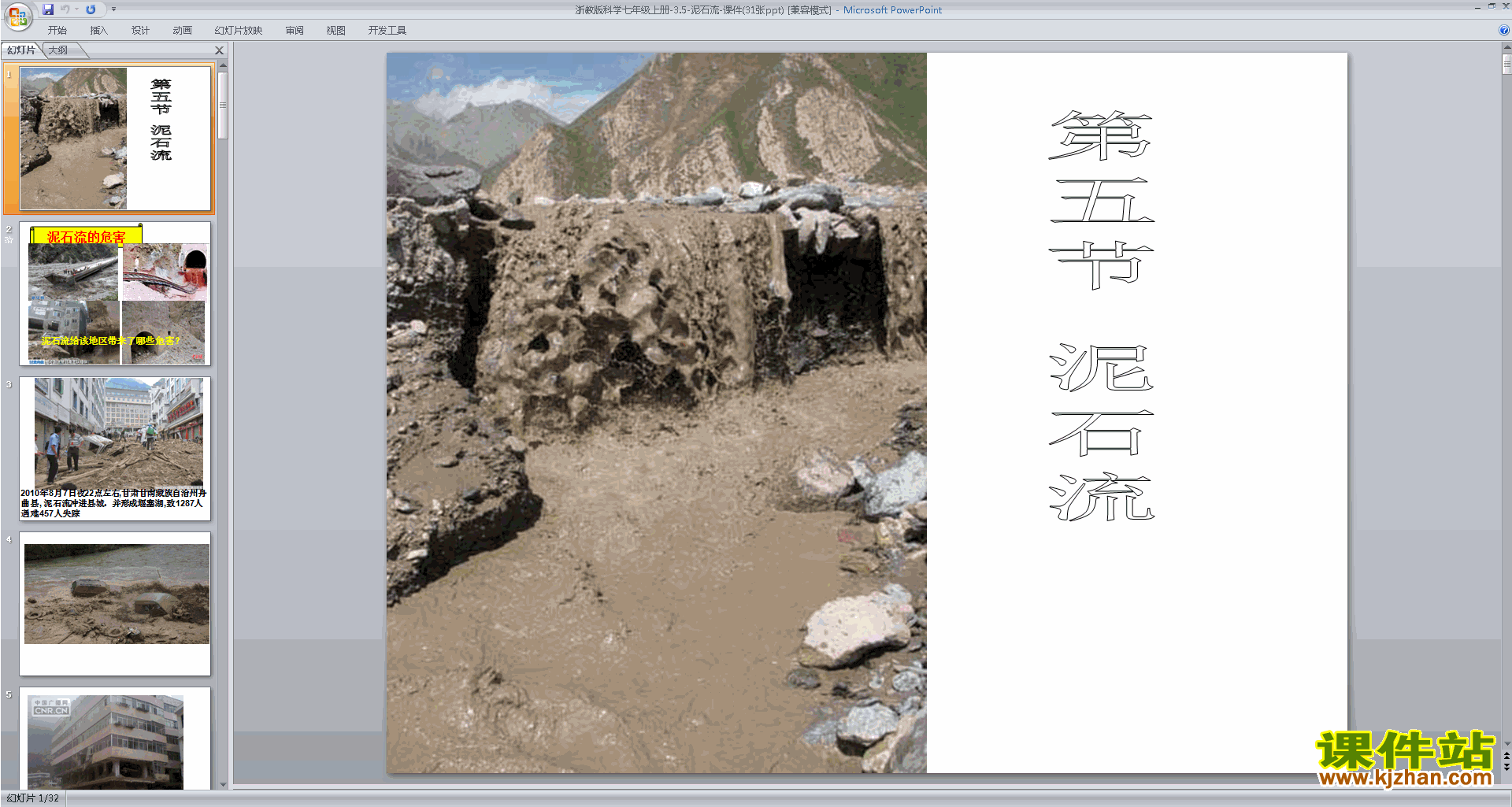This screenshot has width=1512, height=807.
Task: Click main editor scroll down arrow
Action: [1506, 743]
